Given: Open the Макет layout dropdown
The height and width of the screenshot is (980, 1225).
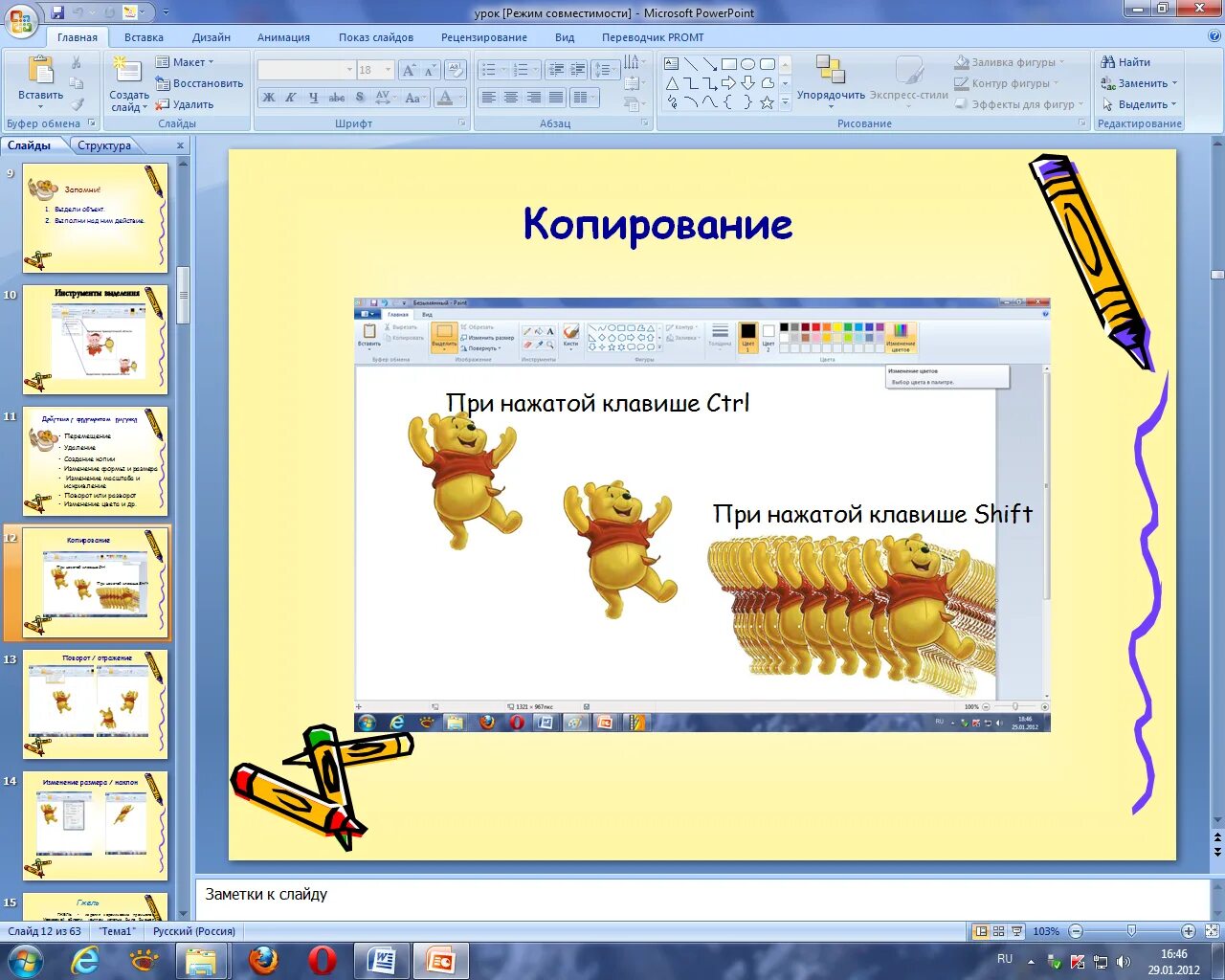Looking at the screenshot, I should 185,62.
